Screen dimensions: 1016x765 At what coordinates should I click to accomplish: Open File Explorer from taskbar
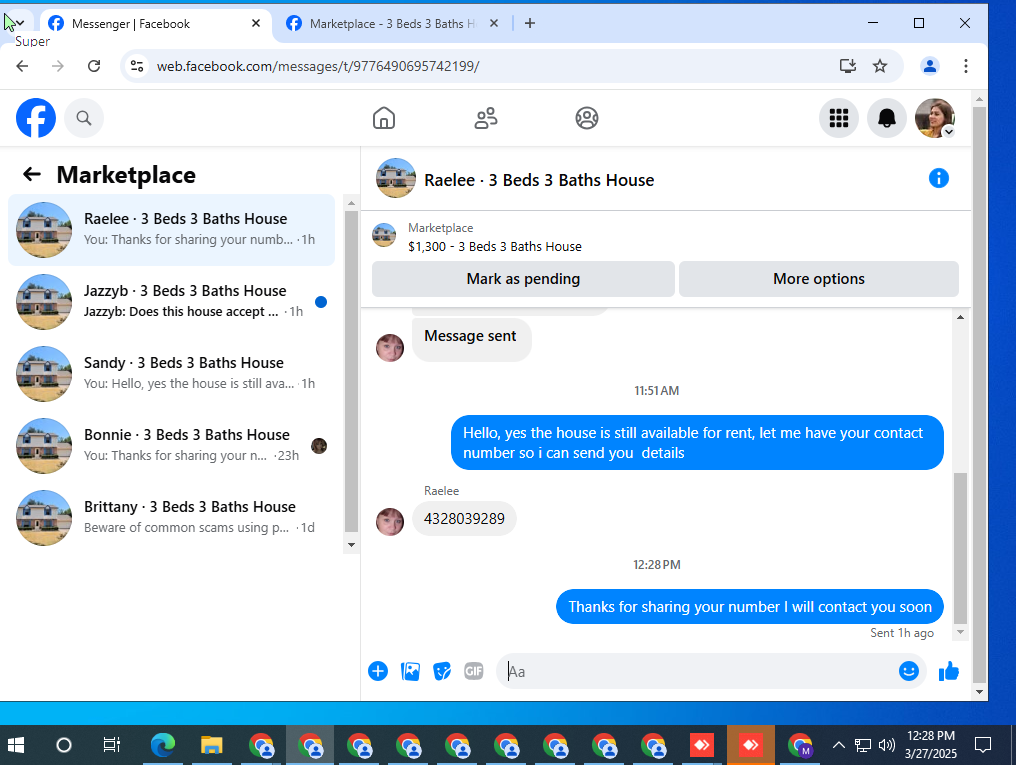[x=212, y=746]
